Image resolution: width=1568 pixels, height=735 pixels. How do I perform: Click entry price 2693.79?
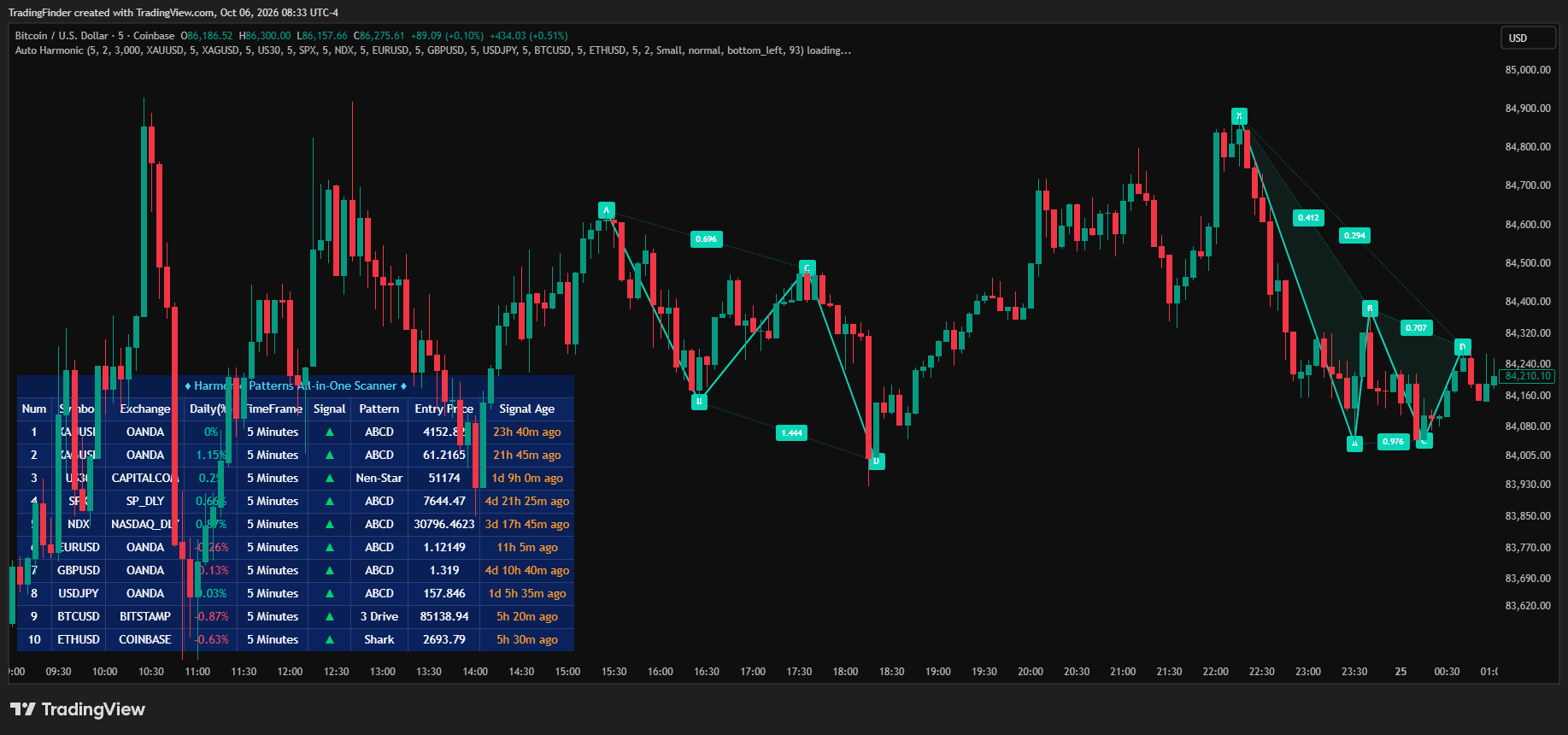(x=444, y=640)
